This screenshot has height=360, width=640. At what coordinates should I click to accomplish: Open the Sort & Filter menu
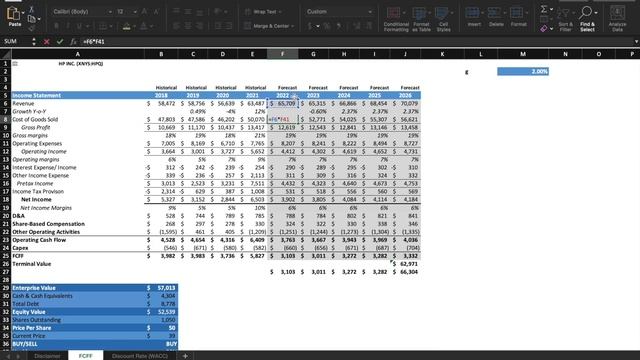click(x=565, y=19)
